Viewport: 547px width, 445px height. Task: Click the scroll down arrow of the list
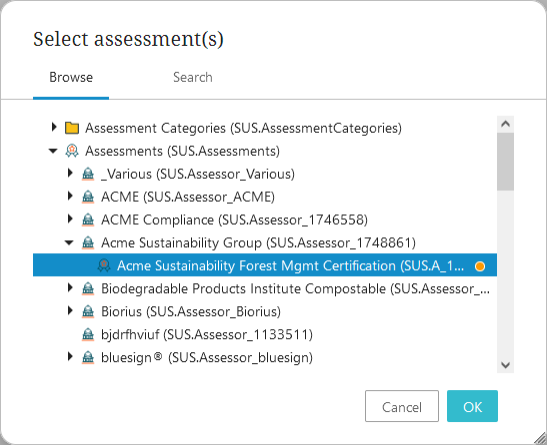coord(505,365)
